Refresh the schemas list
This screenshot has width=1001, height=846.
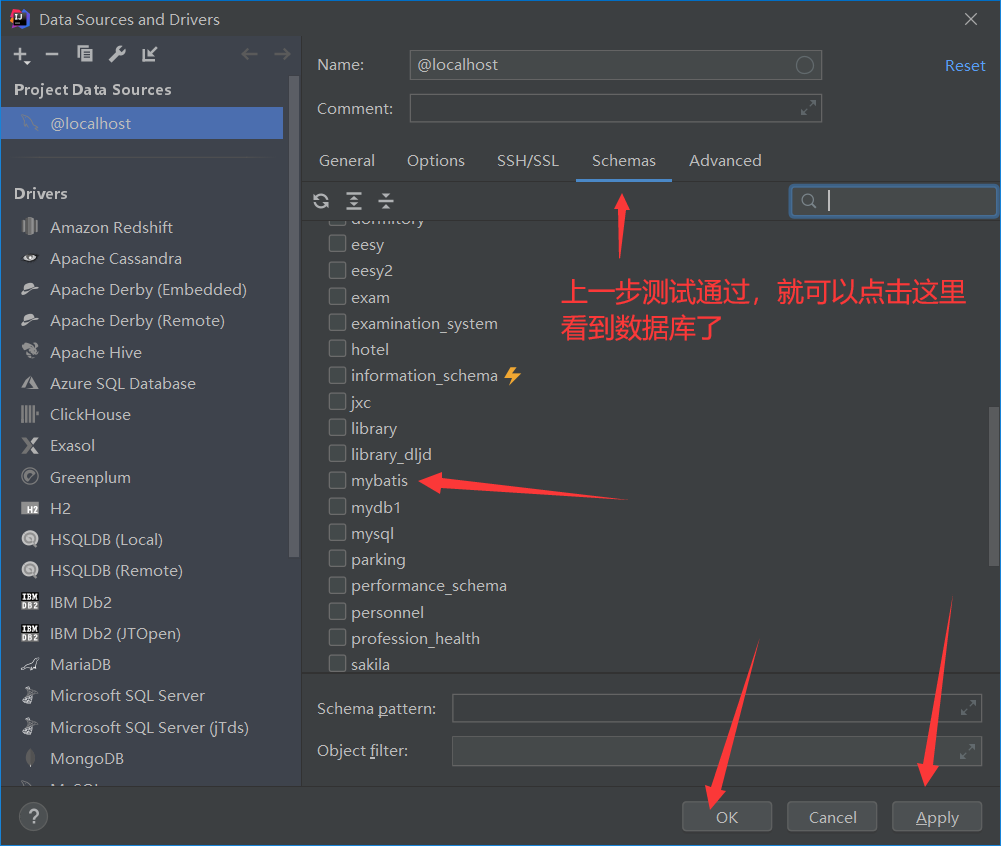[321, 201]
